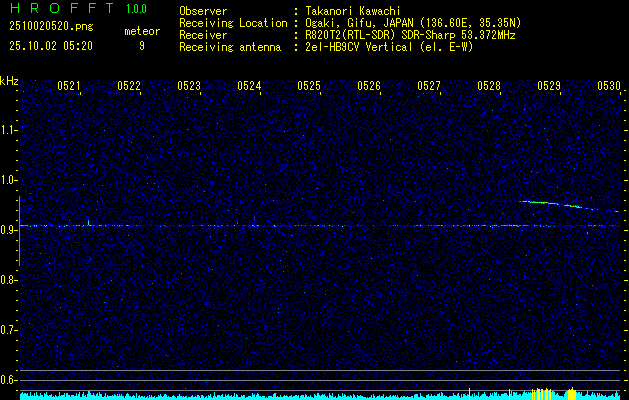Click the Receiving Location label
629x400 pixels.
233,23
